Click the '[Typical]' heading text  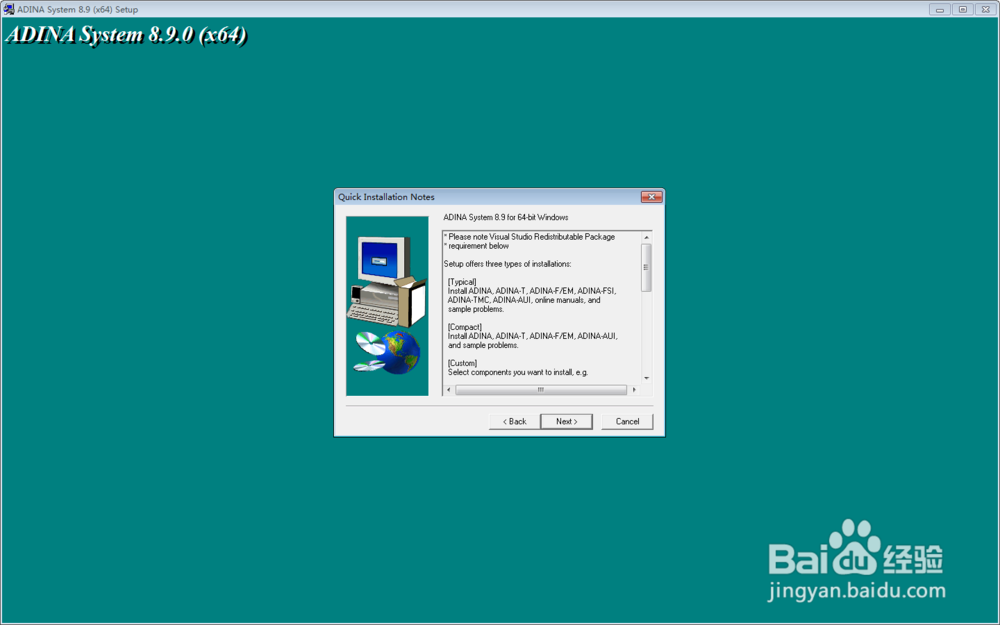point(462,282)
